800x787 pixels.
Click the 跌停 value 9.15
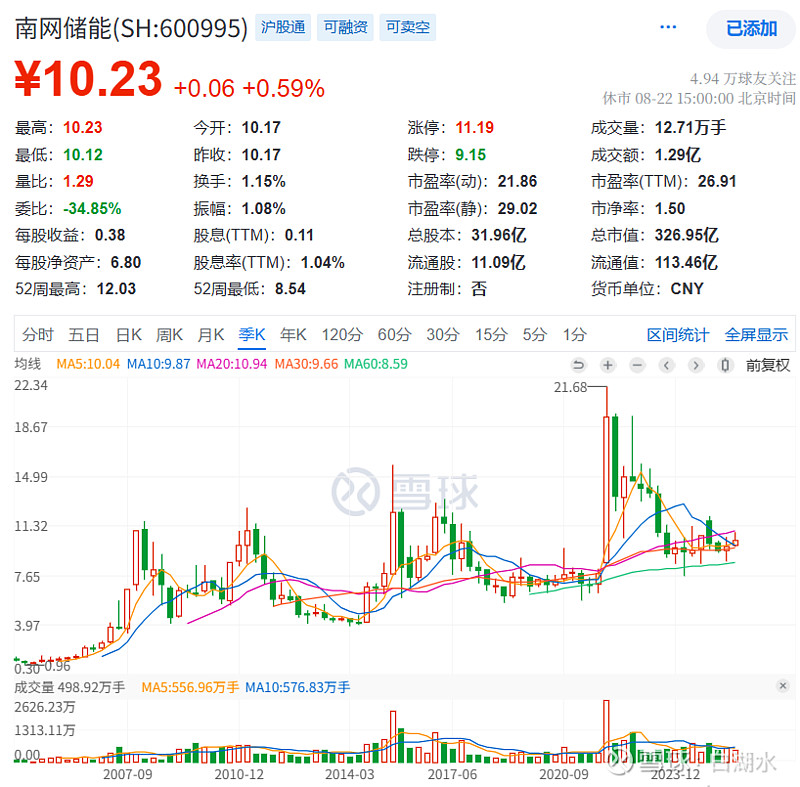[x=470, y=155]
